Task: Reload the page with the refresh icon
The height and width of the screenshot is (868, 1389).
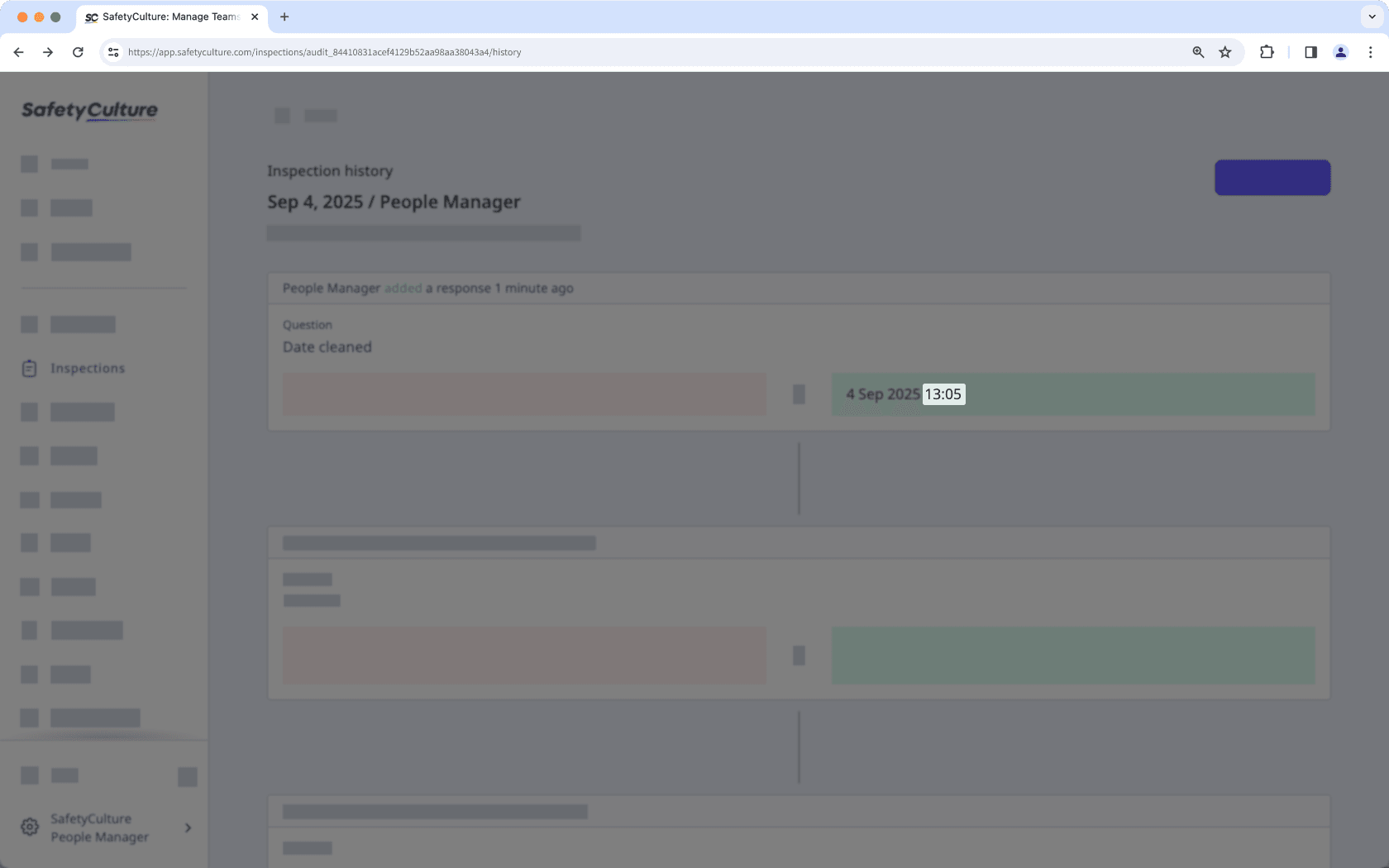Action: [x=78, y=52]
